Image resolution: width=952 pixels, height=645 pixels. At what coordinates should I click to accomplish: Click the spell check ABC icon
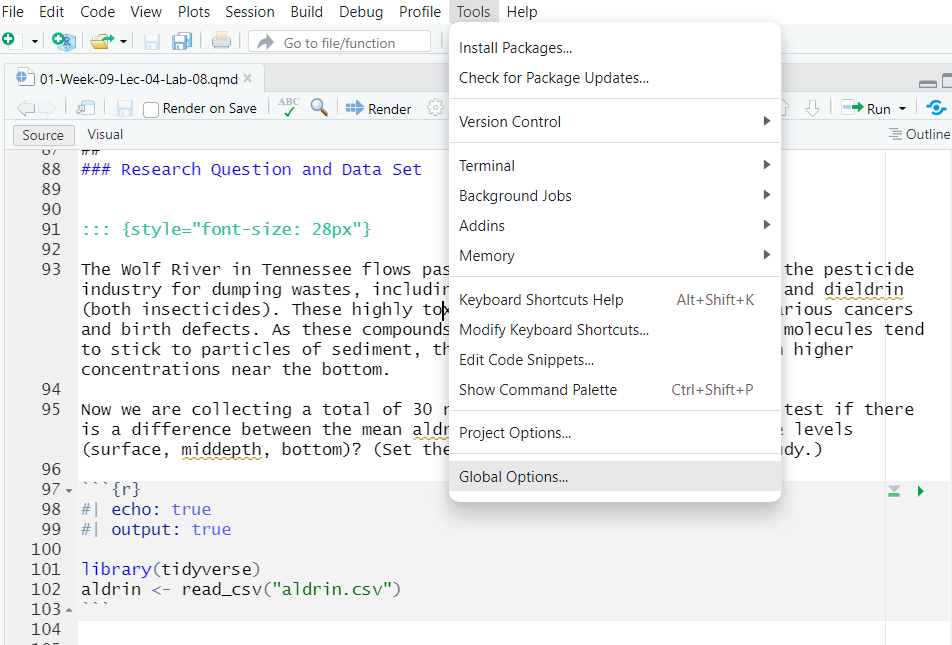(x=288, y=108)
